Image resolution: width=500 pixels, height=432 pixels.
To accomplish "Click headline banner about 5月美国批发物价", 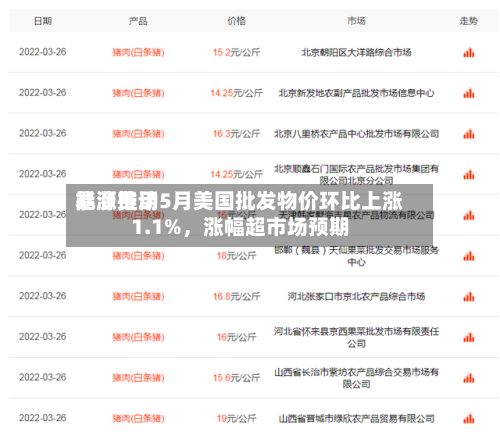I will pyautogui.click(x=249, y=215).
